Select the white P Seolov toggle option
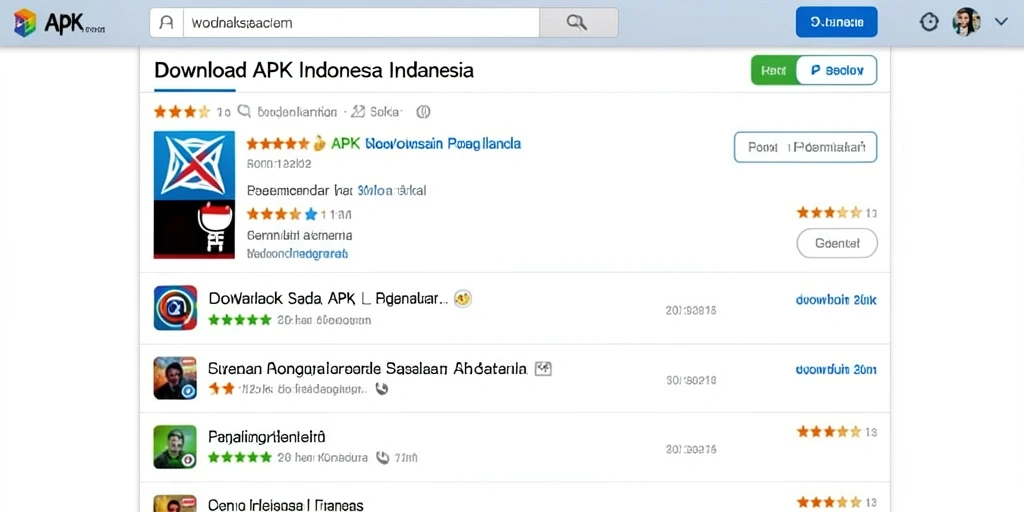Screen dimensions: 1024x512 [837, 71]
